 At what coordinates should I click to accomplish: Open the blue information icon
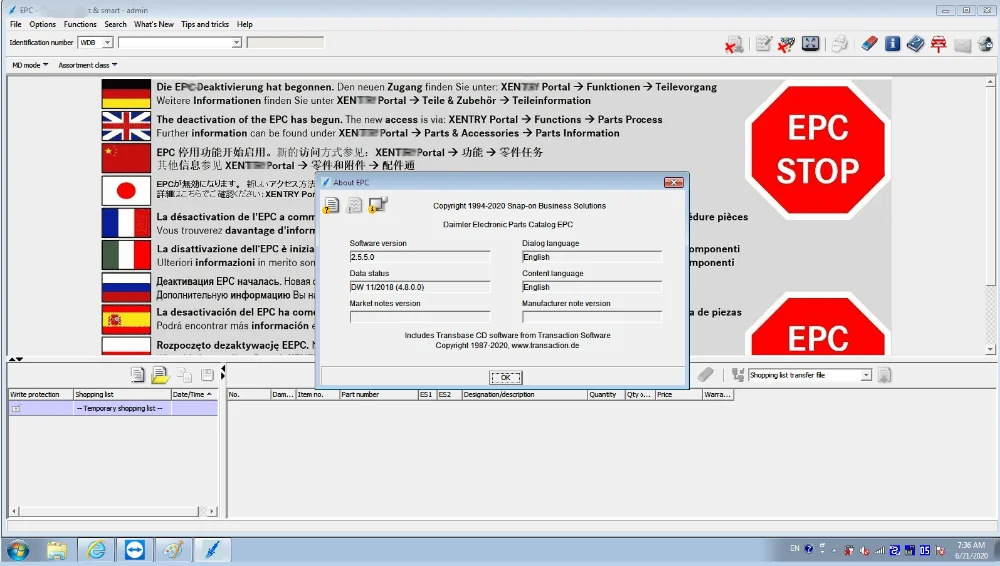click(892, 43)
